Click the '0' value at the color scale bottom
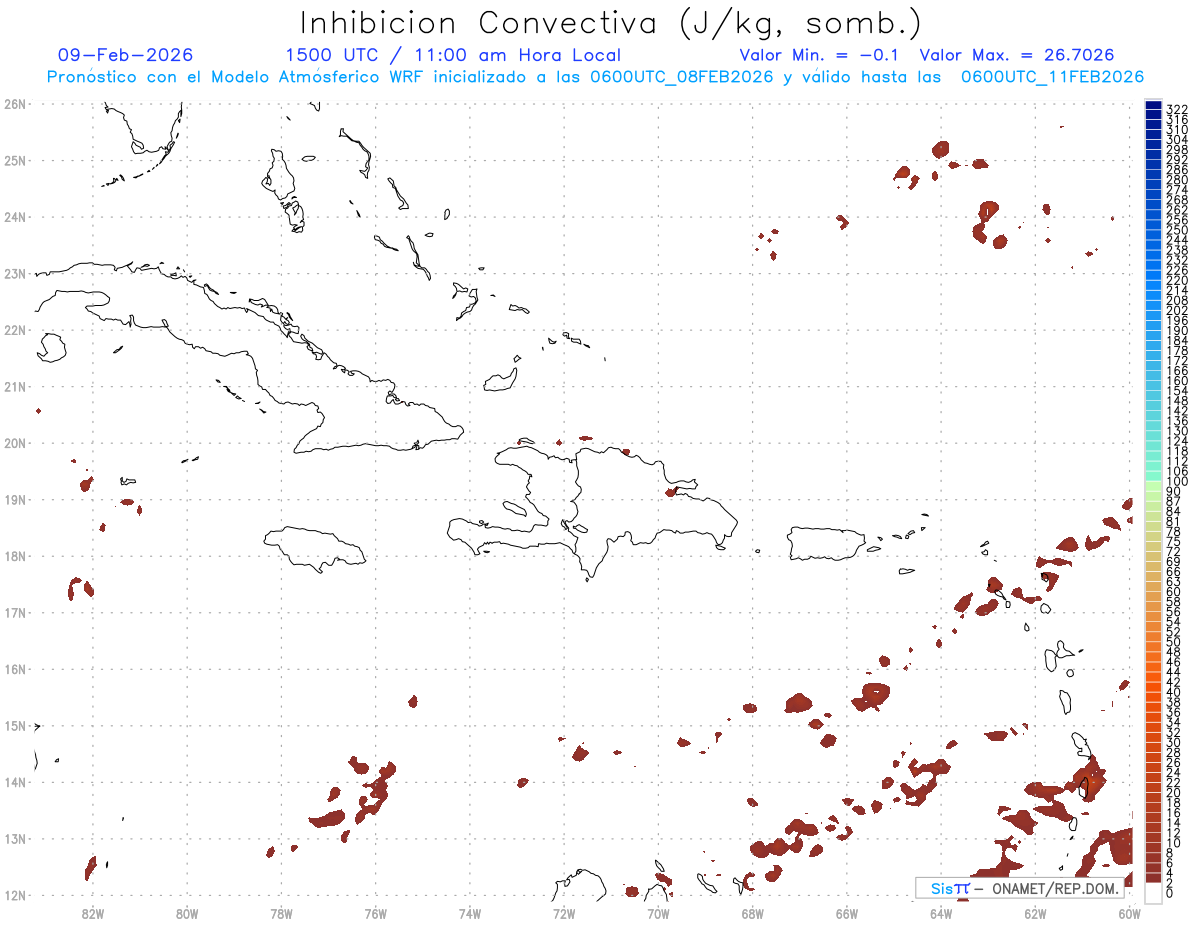Viewport: 1200px width, 927px height. coord(1170,893)
